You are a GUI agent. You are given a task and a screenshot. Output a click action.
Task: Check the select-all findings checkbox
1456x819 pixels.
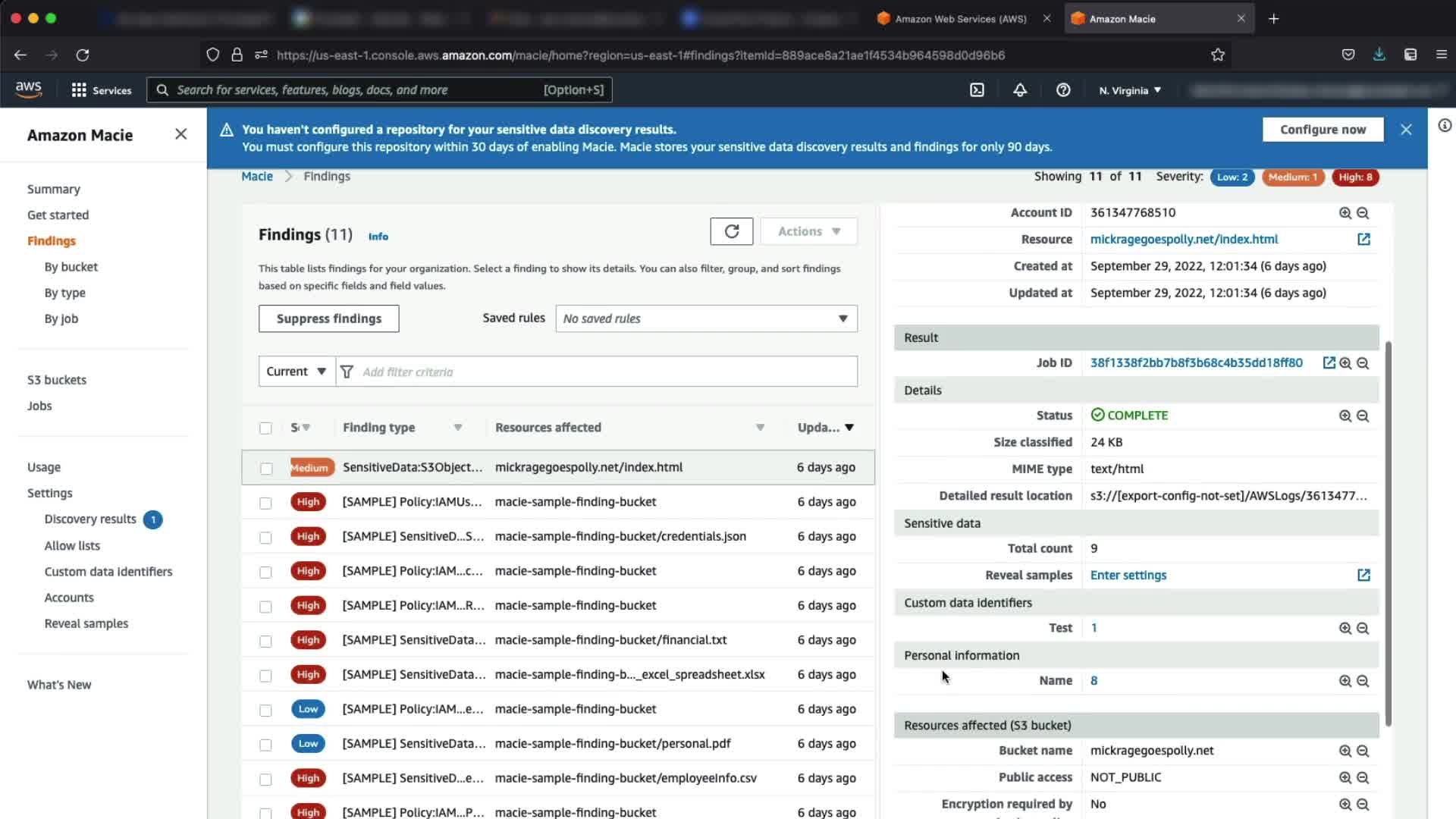click(x=265, y=428)
